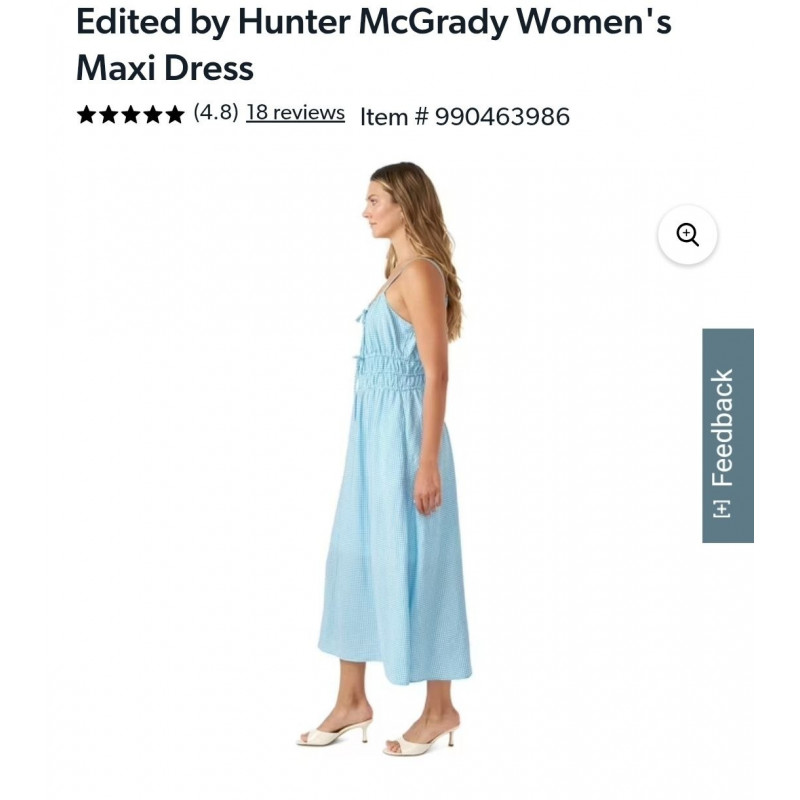Click the "Maxi Dress" title line
This screenshot has width=800, height=800.
coord(165,68)
